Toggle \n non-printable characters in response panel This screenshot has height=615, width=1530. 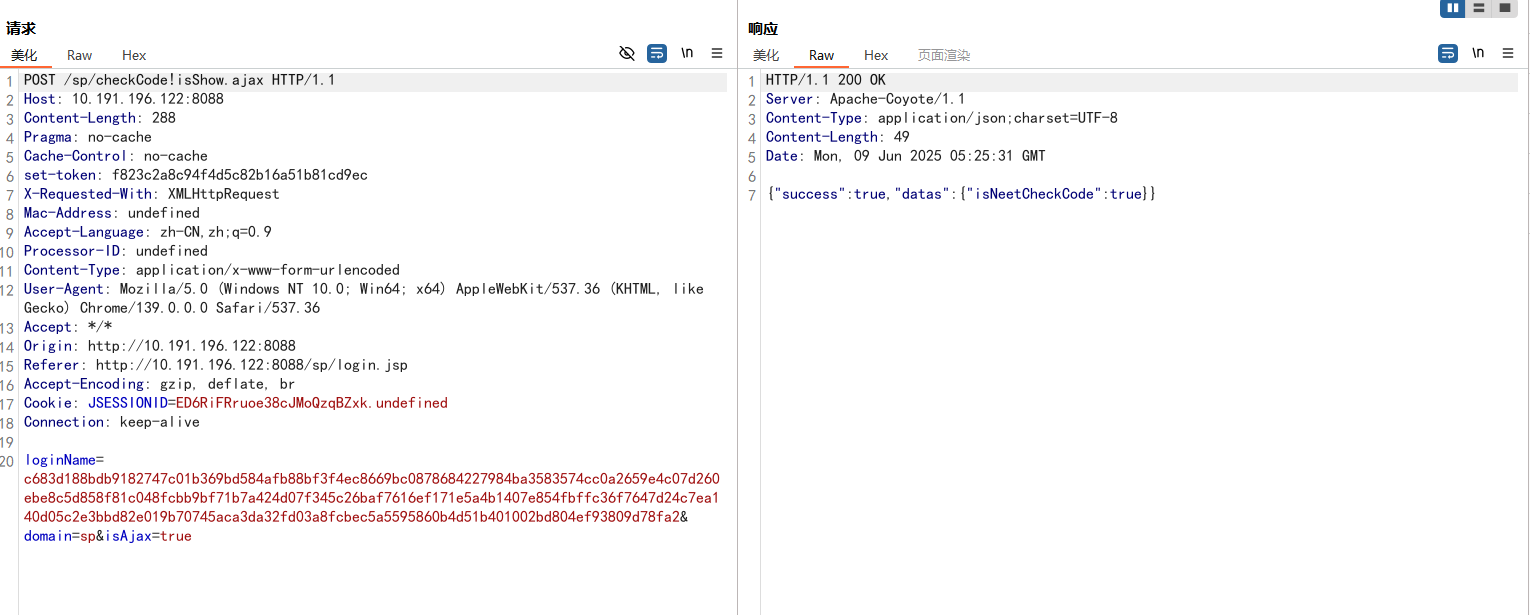(x=1478, y=53)
